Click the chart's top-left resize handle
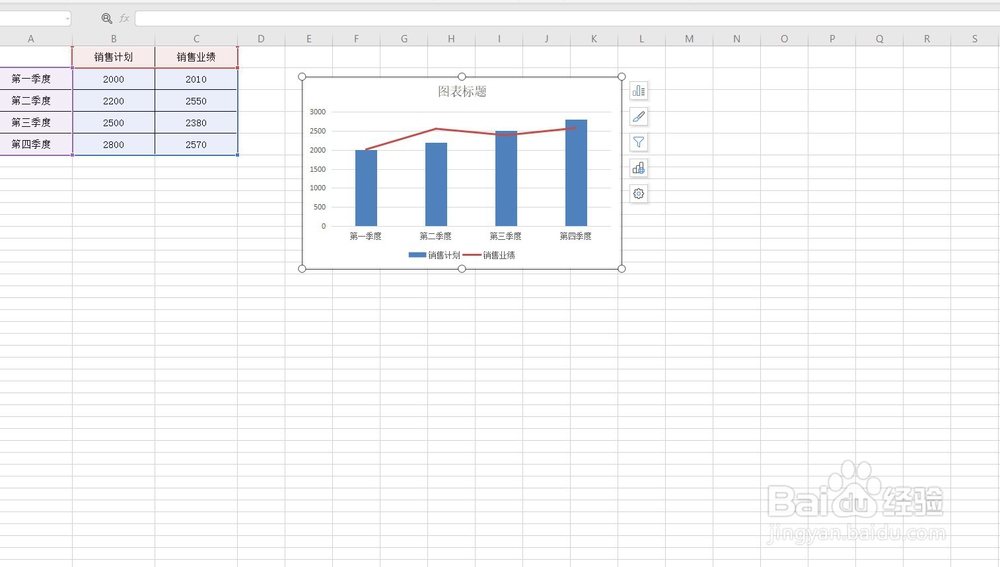Viewport: 1000px width, 567px height. [x=302, y=77]
